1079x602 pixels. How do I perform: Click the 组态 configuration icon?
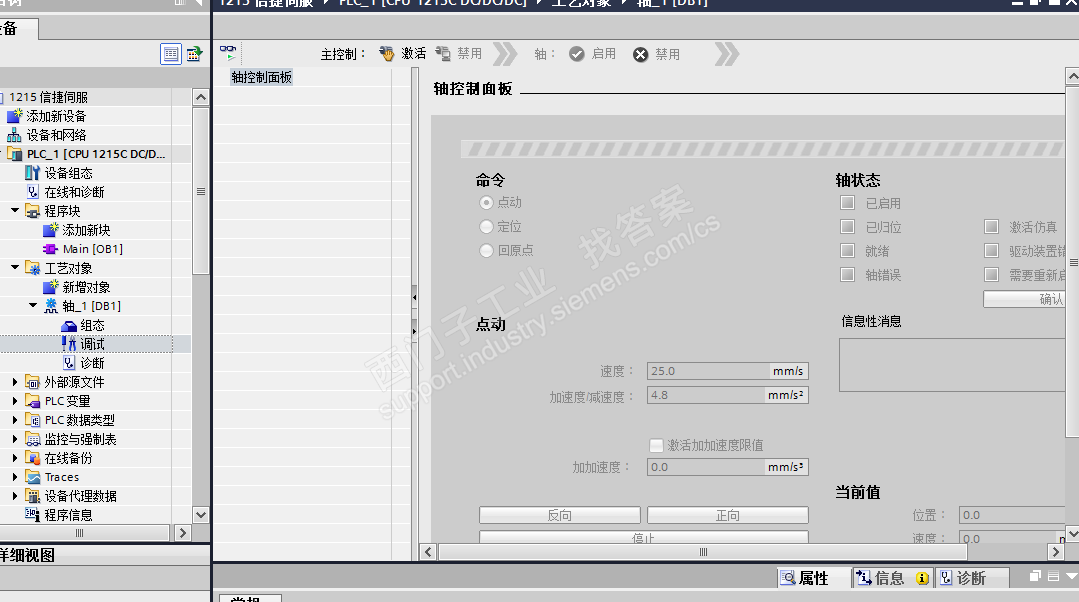(69, 325)
